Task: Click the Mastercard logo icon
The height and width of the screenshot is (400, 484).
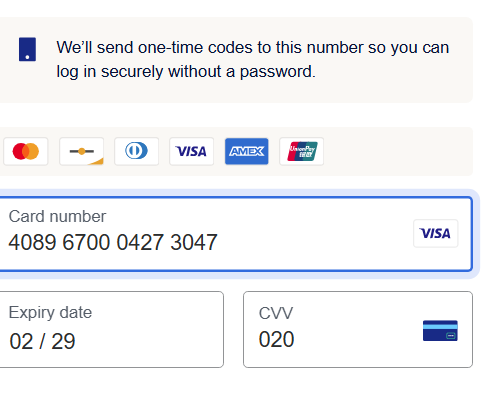Action: pyautogui.click(x=26, y=151)
